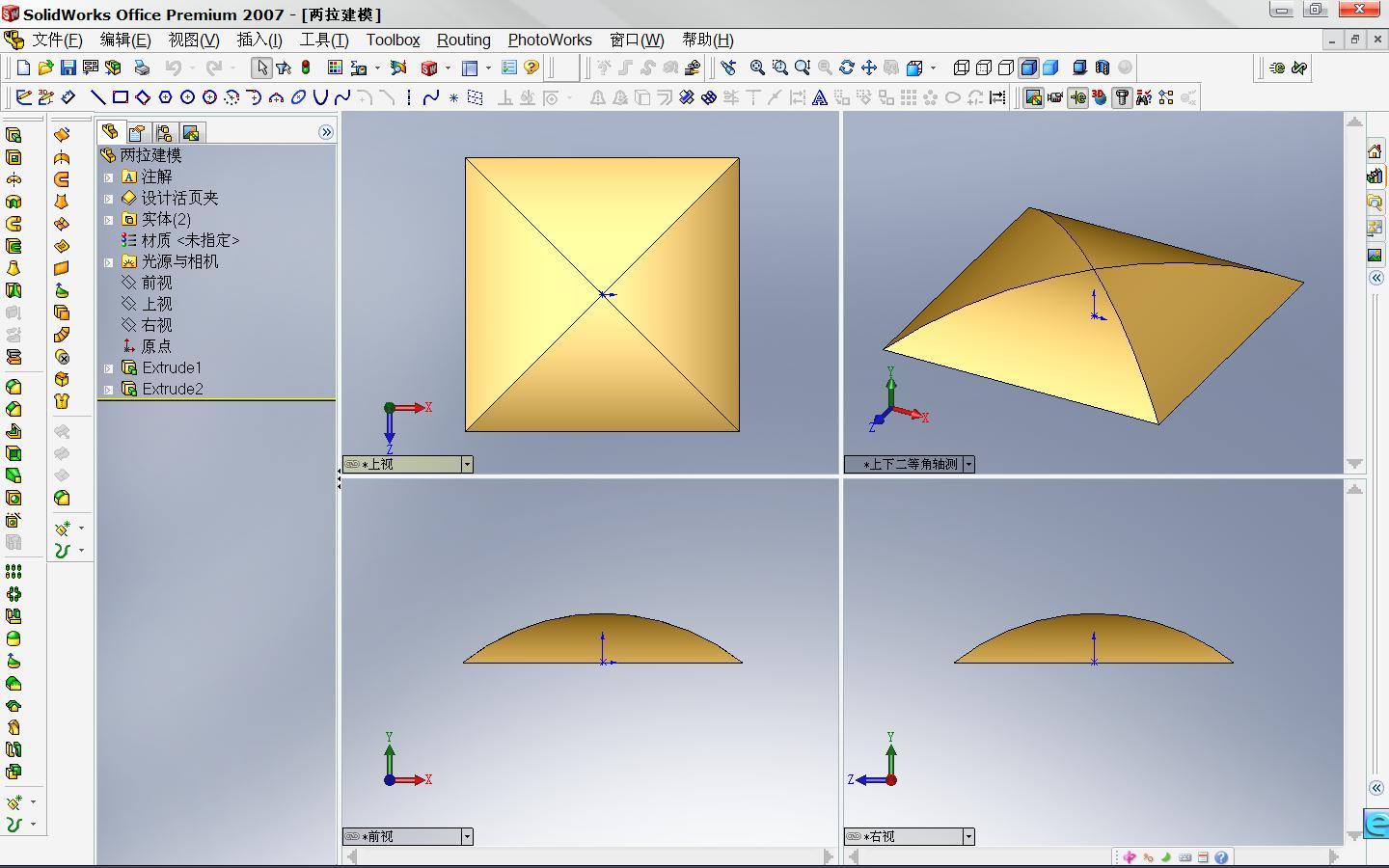Toggle Hidden Lines Removed display mode
This screenshot has height=868, width=1389.
pos(1006,68)
